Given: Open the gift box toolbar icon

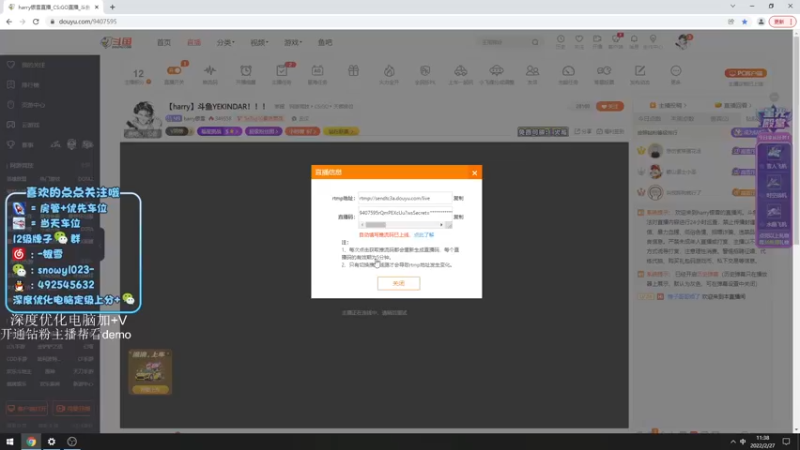Looking at the screenshot, I should tap(353, 70).
